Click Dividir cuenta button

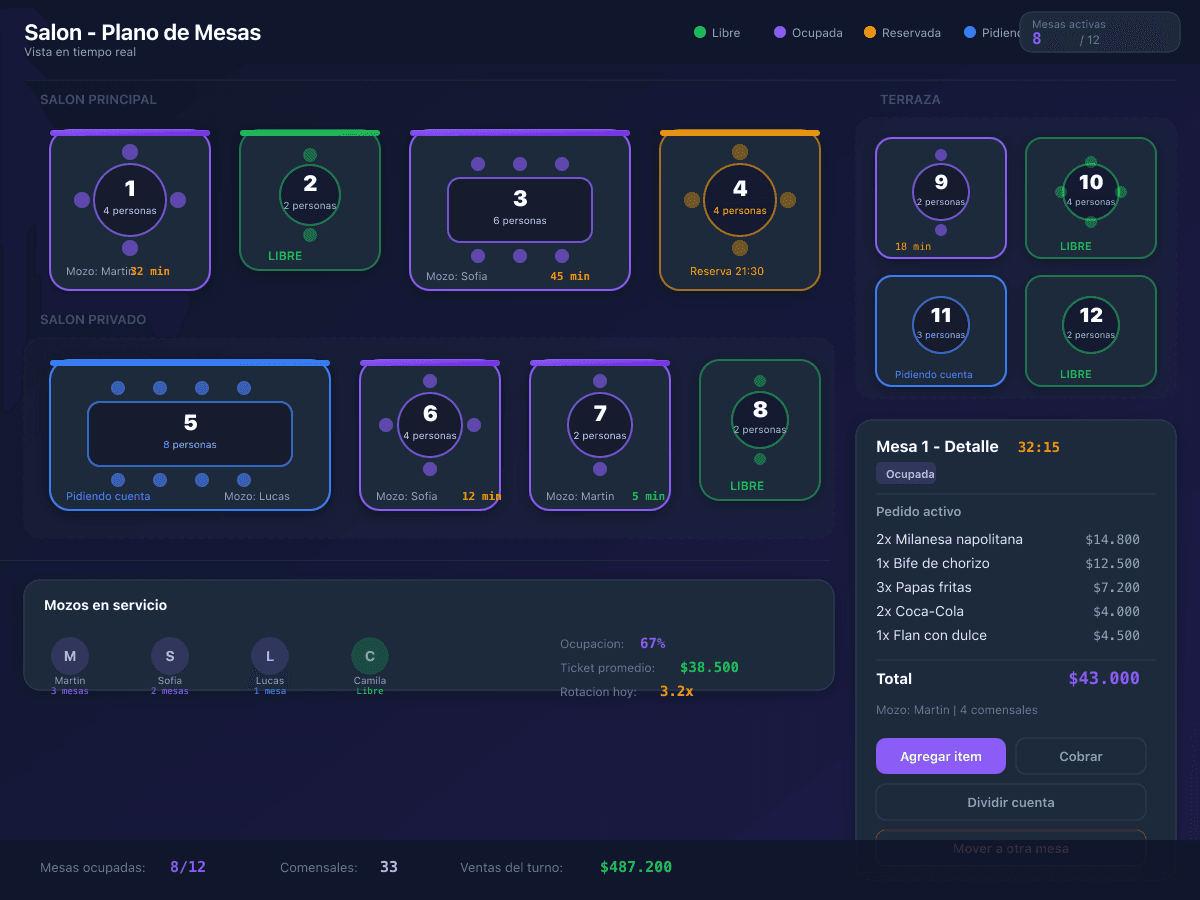[x=1010, y=802]
